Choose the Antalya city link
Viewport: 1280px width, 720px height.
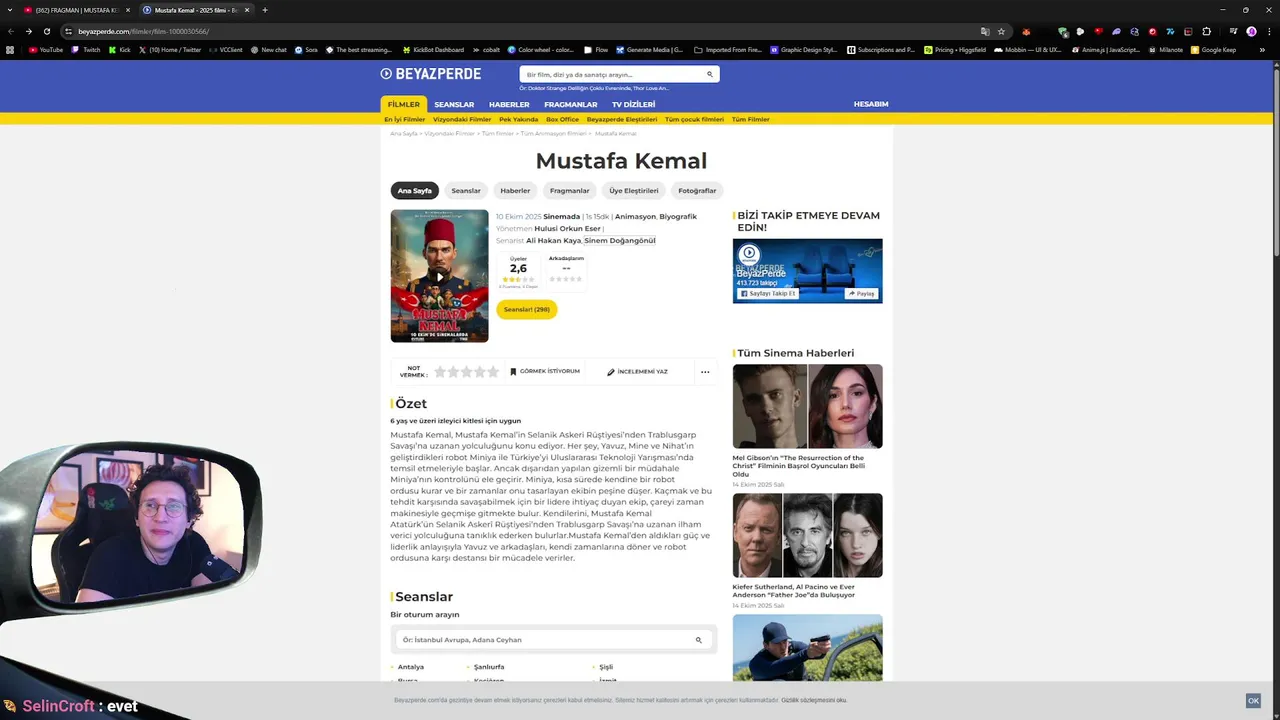(411, 667)
